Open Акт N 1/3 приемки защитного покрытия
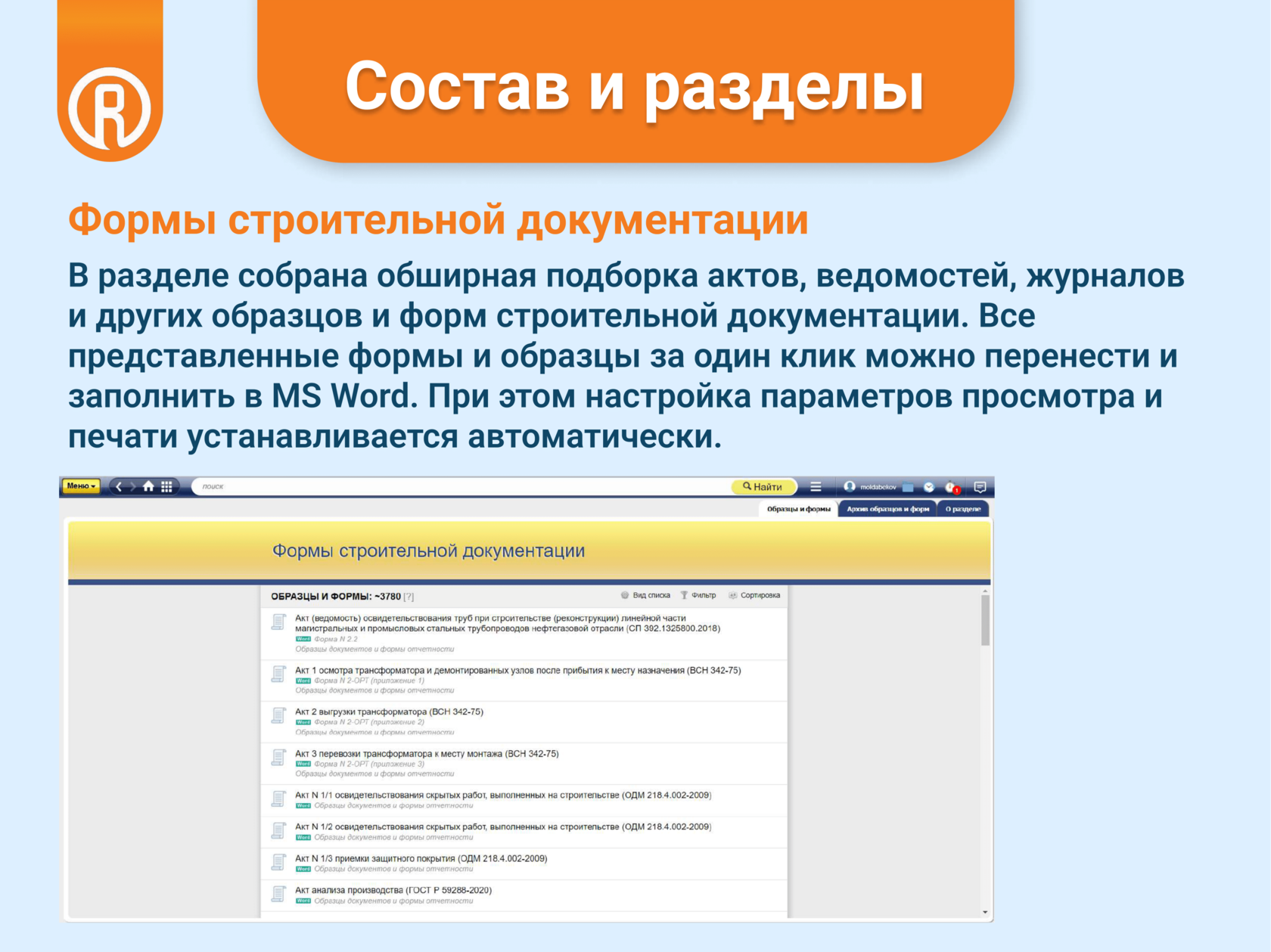Screen dimensions: 1271x952 point(421,859)
